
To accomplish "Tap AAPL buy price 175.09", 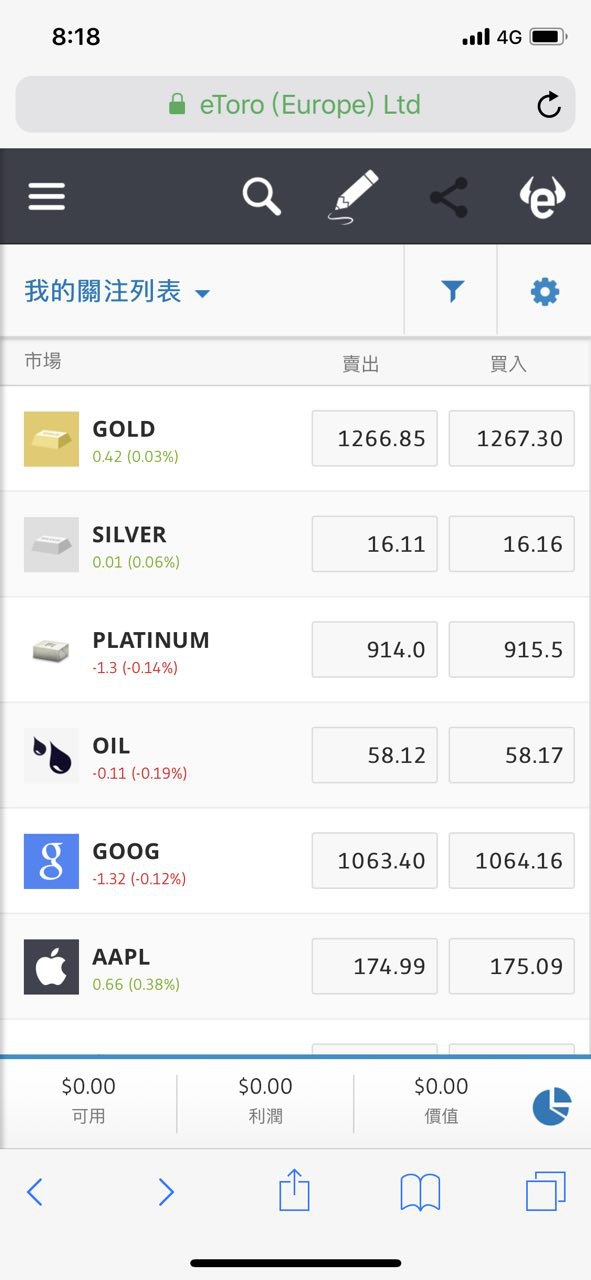I will pyautogui.click(x=512, y=966).
